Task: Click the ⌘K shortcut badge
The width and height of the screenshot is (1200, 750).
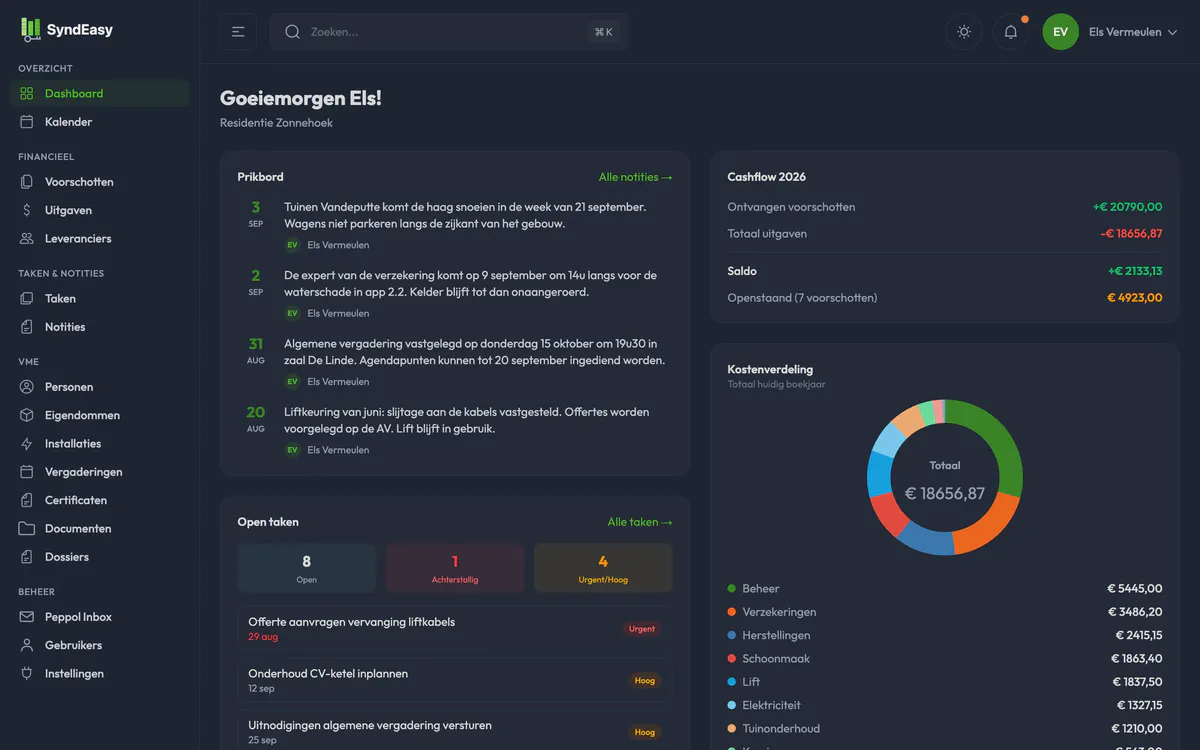Action: (604, 32)
